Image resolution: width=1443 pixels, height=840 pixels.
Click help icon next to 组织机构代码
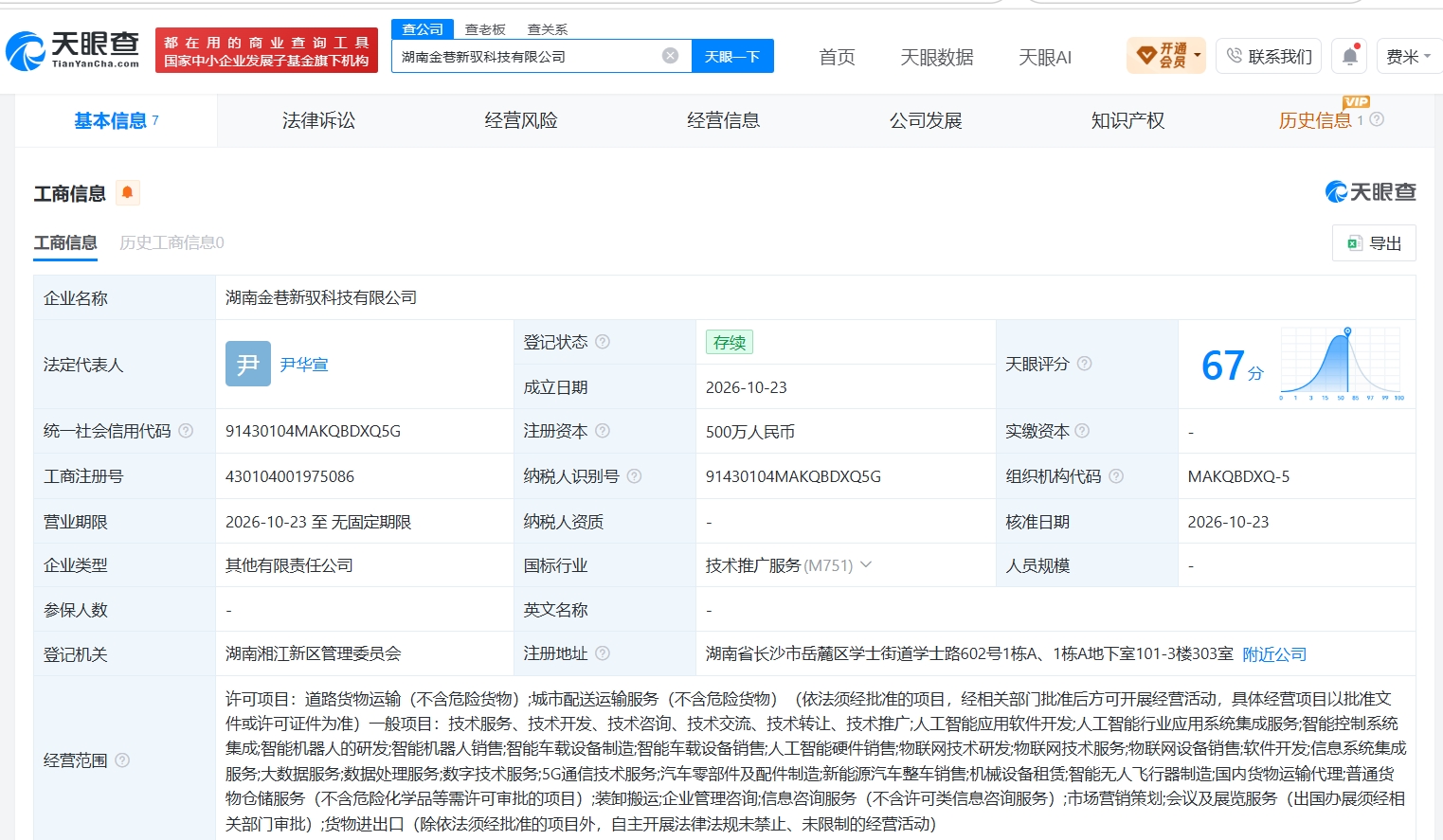pos(1116,476)
